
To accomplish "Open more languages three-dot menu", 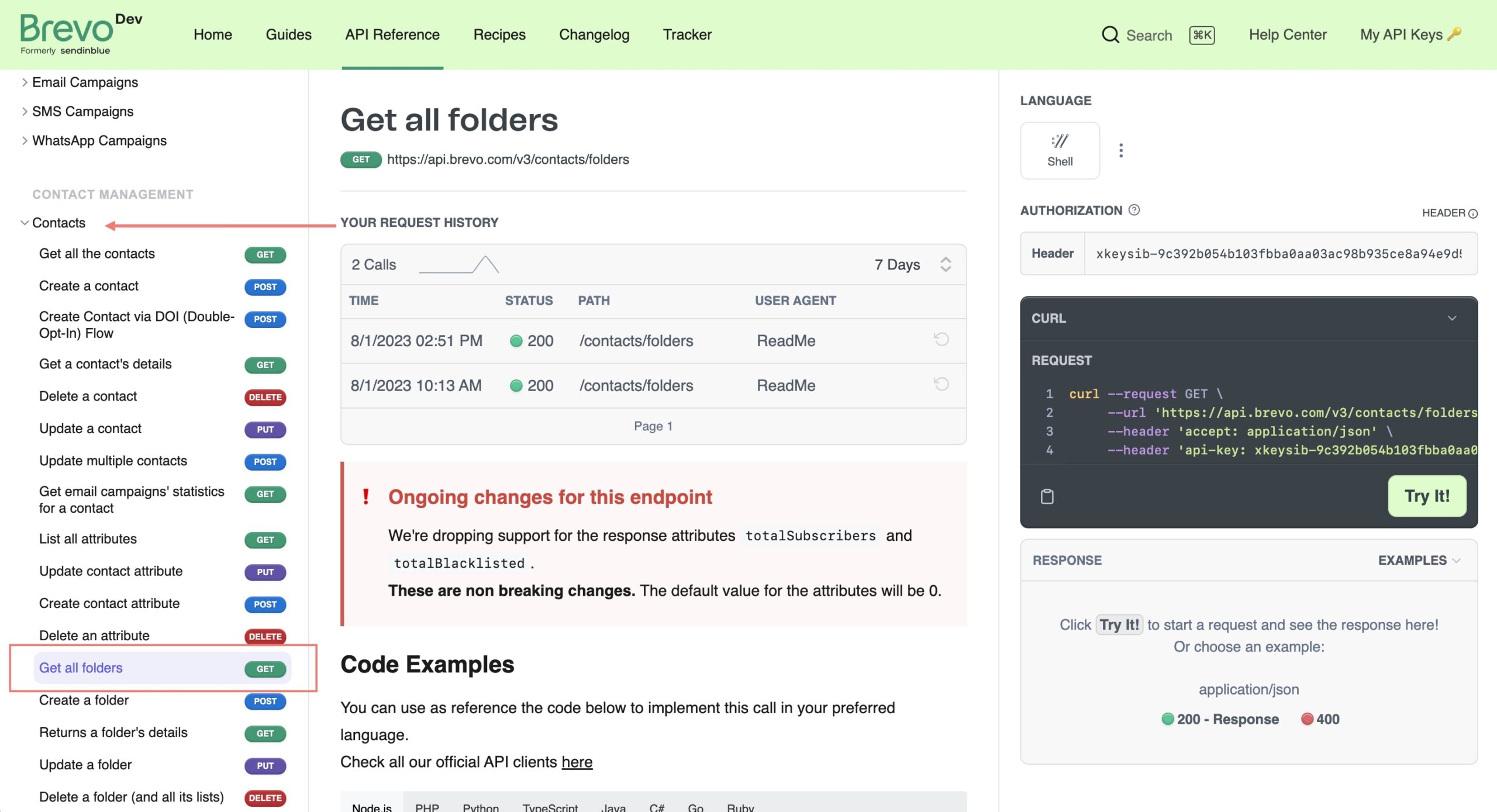I will coord(1120,150).
